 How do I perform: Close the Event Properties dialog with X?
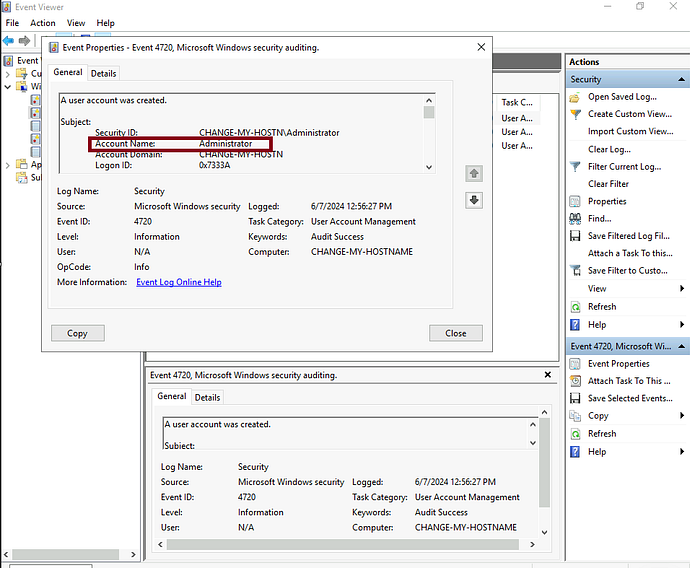coord(481,47)
